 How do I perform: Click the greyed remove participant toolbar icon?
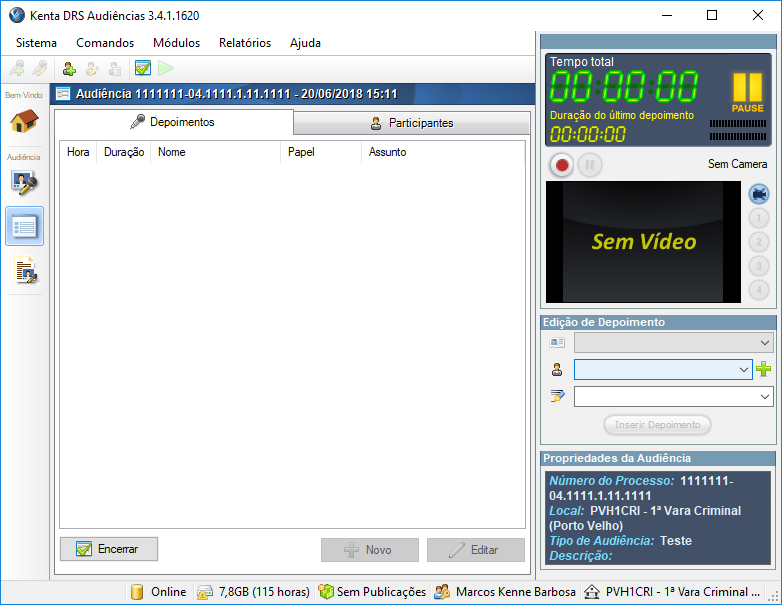115,69
